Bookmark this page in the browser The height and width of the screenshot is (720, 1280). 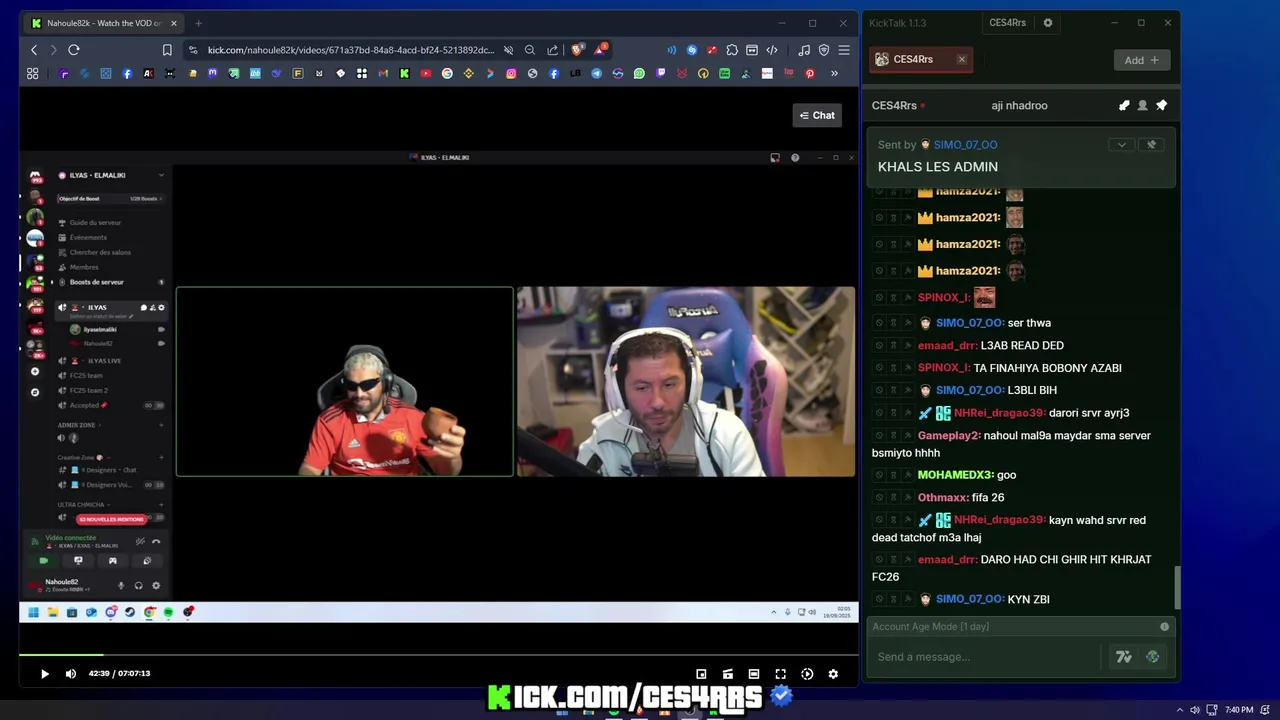tap(167, 50)
